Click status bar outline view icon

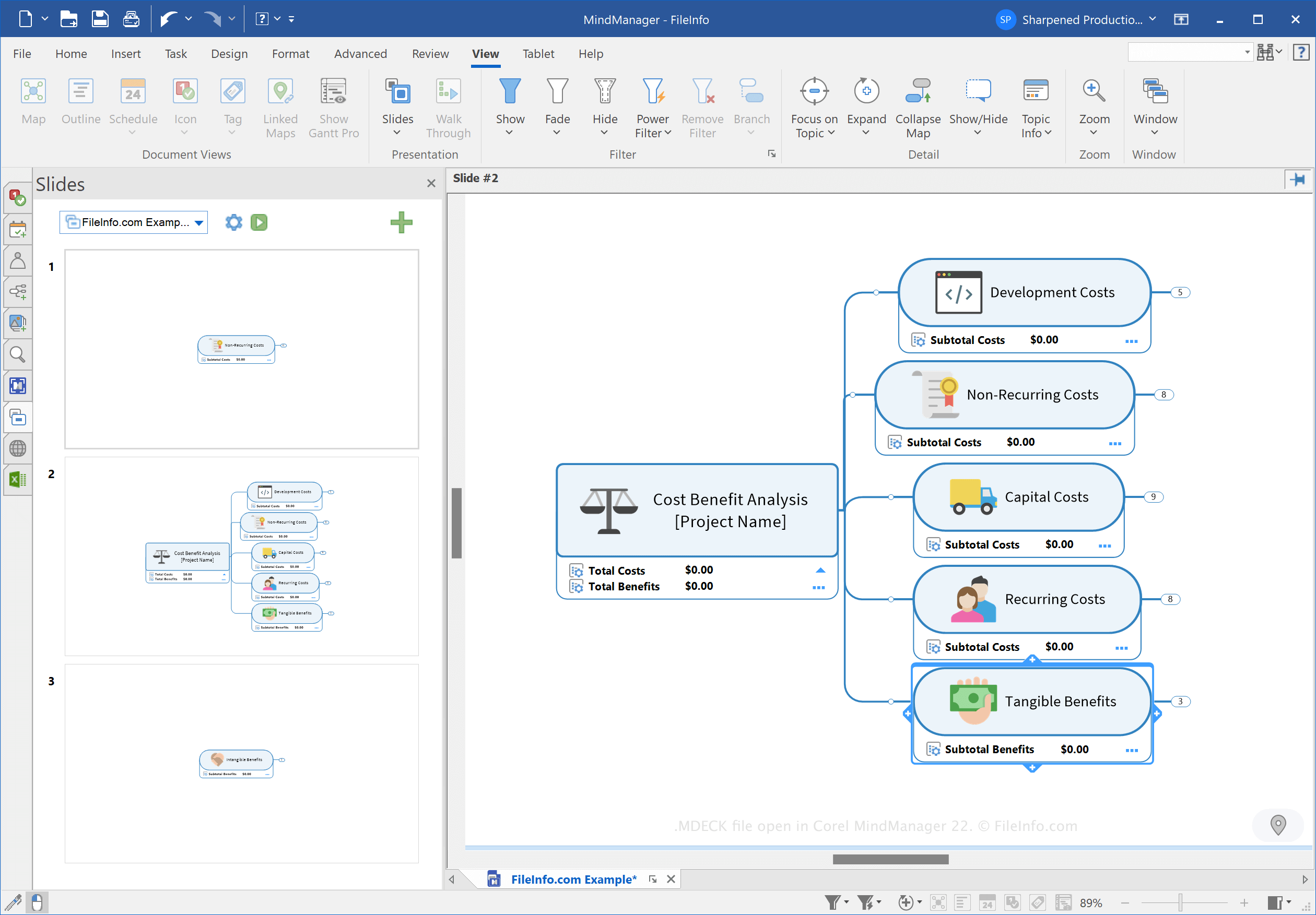point(962,902)
